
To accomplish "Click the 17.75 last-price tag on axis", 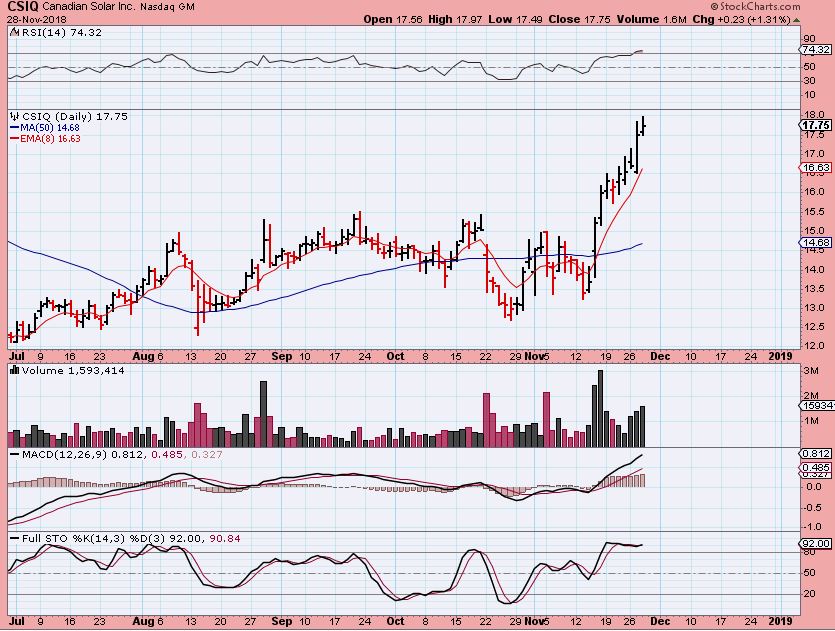I will click(x=816, y=125).
